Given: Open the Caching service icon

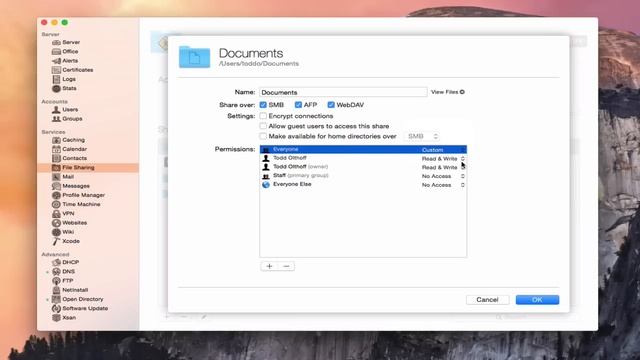Looking at the screenshot, I should point(56,140).
